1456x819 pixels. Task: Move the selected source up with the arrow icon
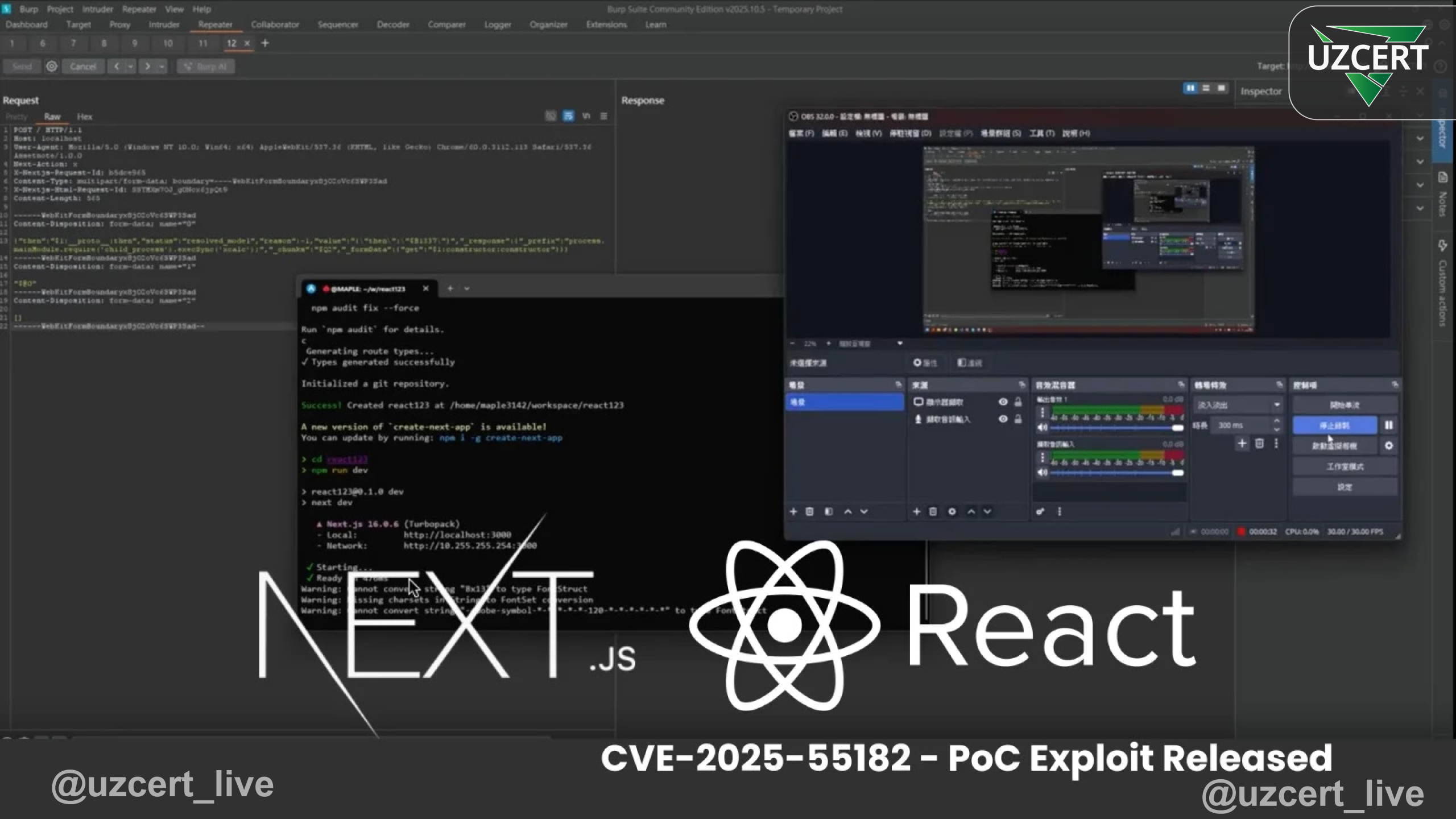click(972, 512)
